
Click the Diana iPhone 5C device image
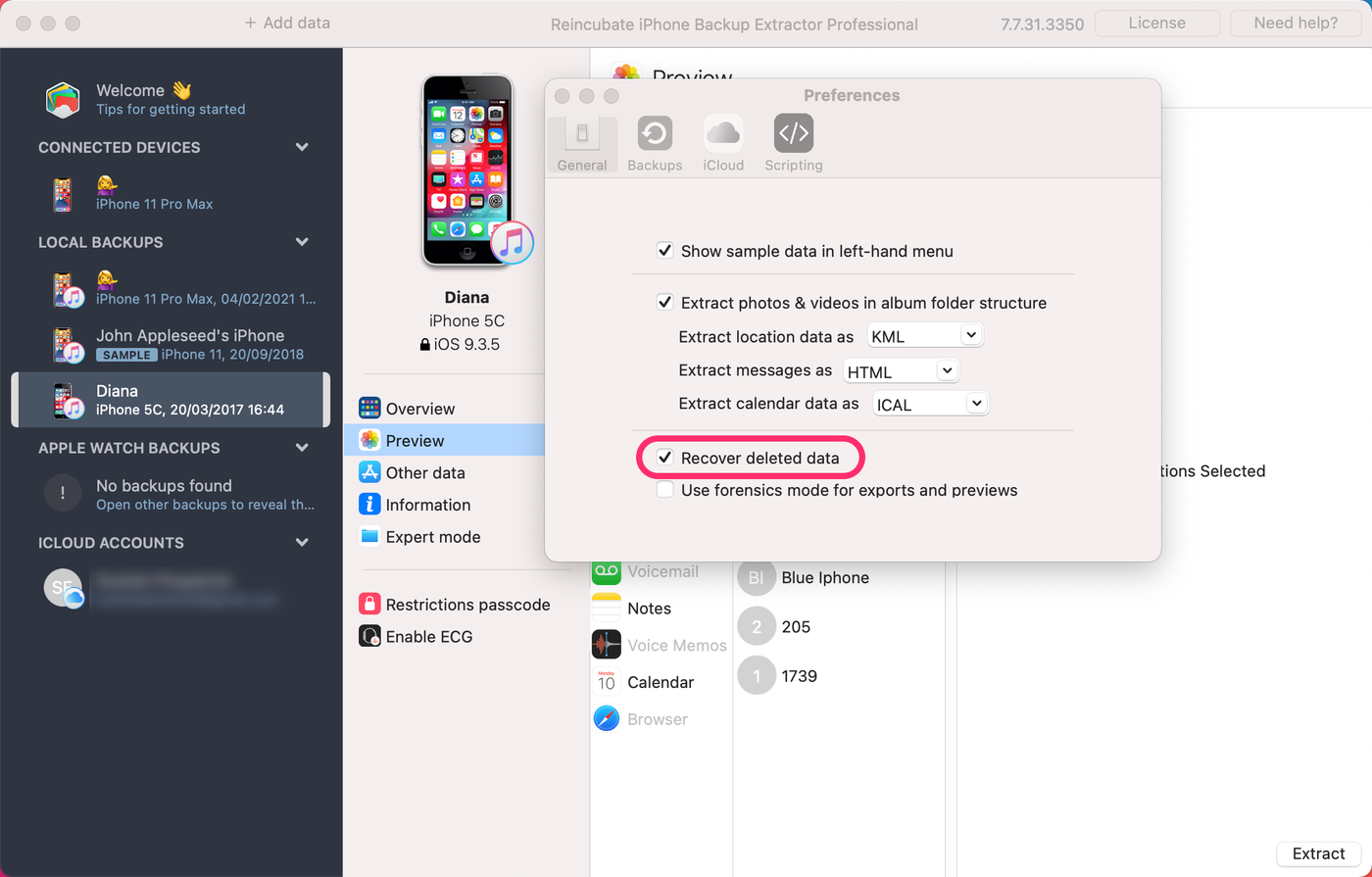click(469, 171)
